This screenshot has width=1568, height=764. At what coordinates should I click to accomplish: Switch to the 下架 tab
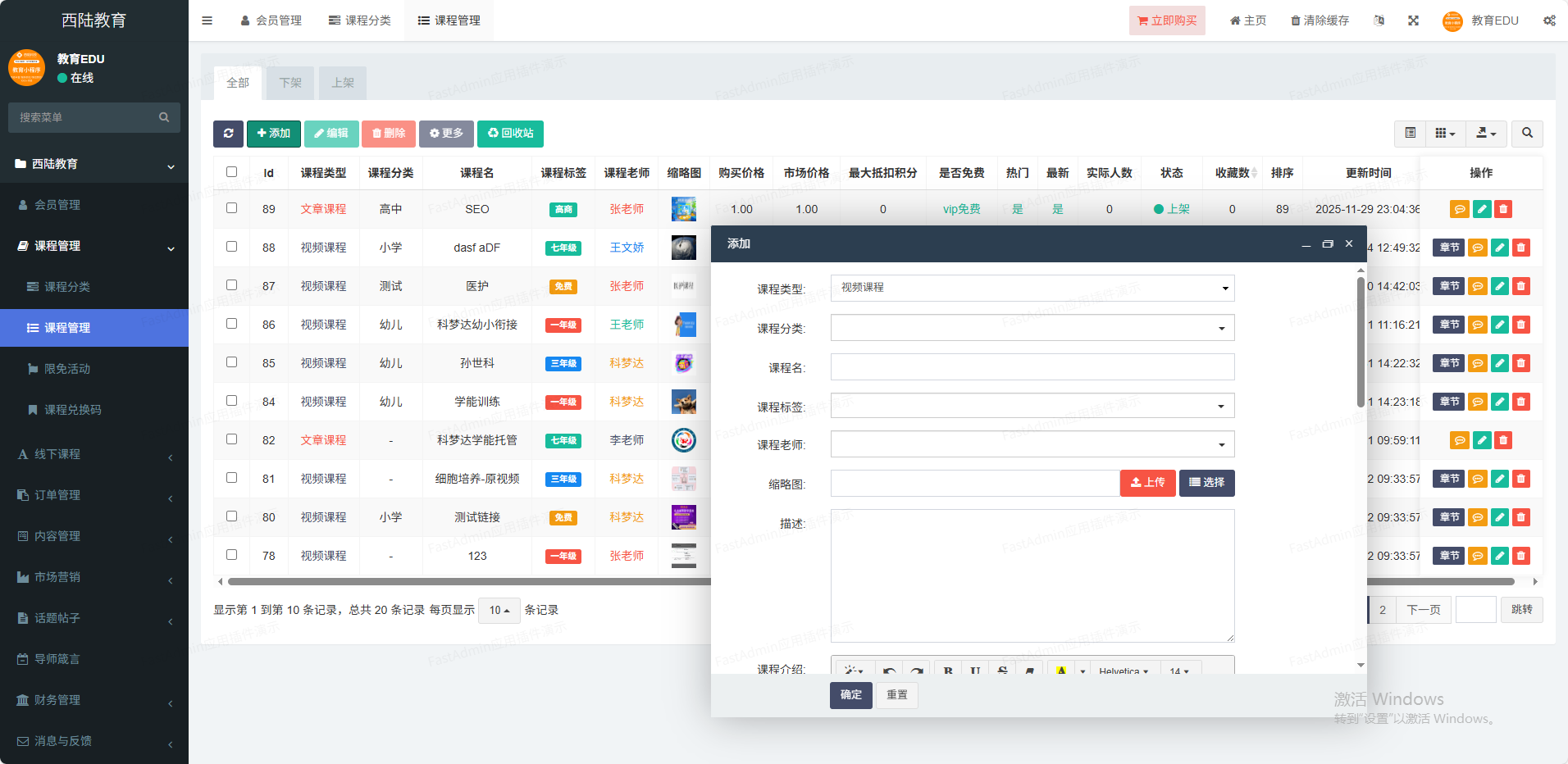[290, 83]
